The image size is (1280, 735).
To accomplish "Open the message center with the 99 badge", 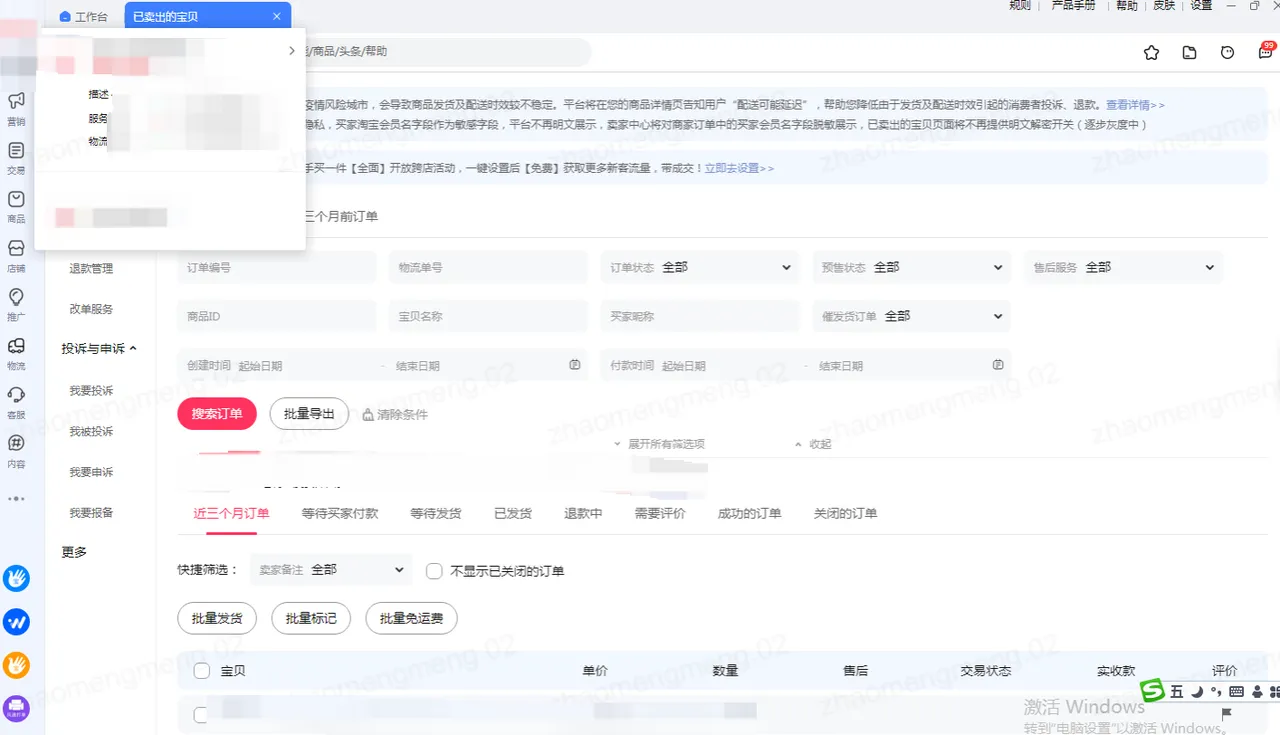I will click(1262, 52).
